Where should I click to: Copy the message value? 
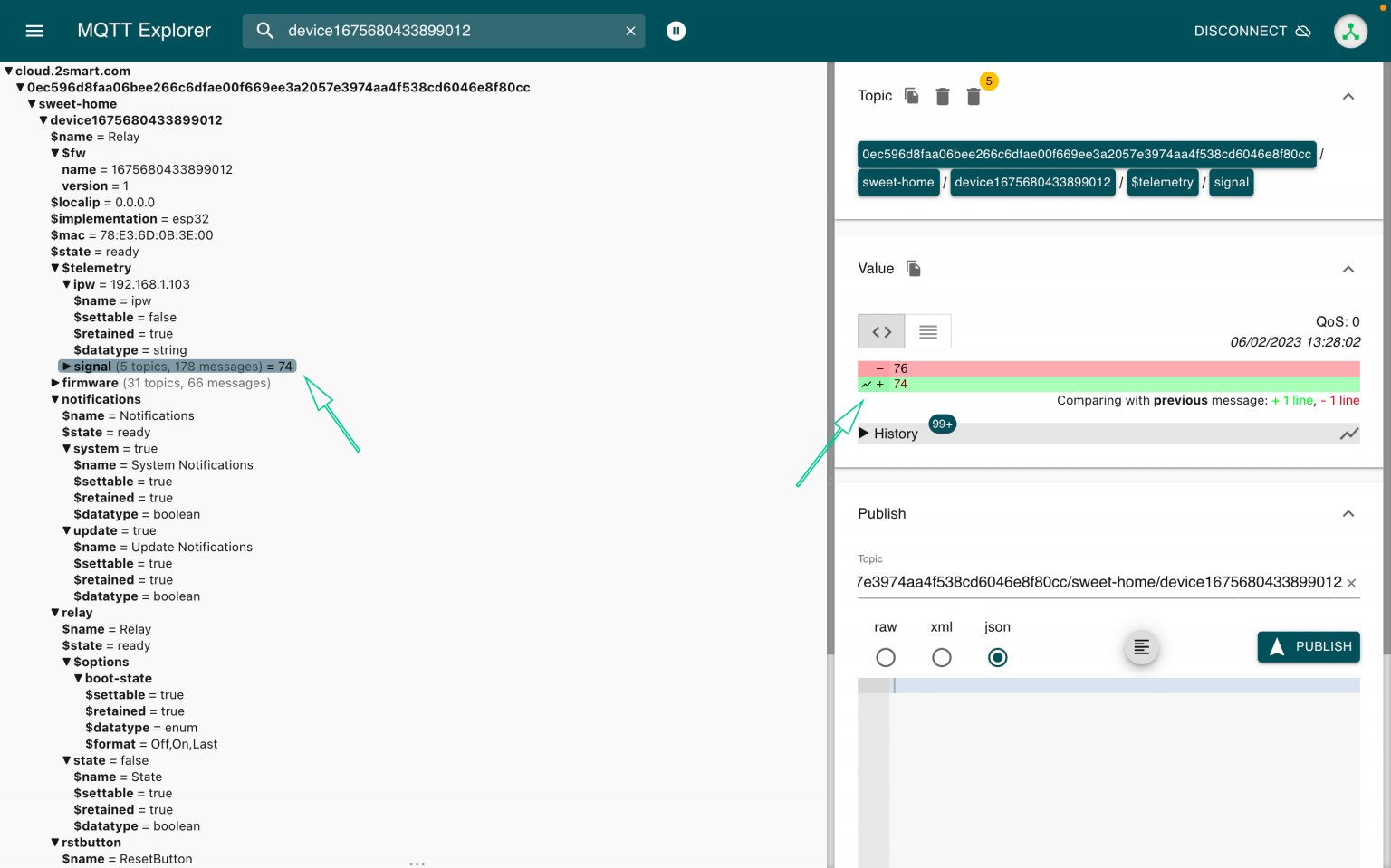[913, 269]
